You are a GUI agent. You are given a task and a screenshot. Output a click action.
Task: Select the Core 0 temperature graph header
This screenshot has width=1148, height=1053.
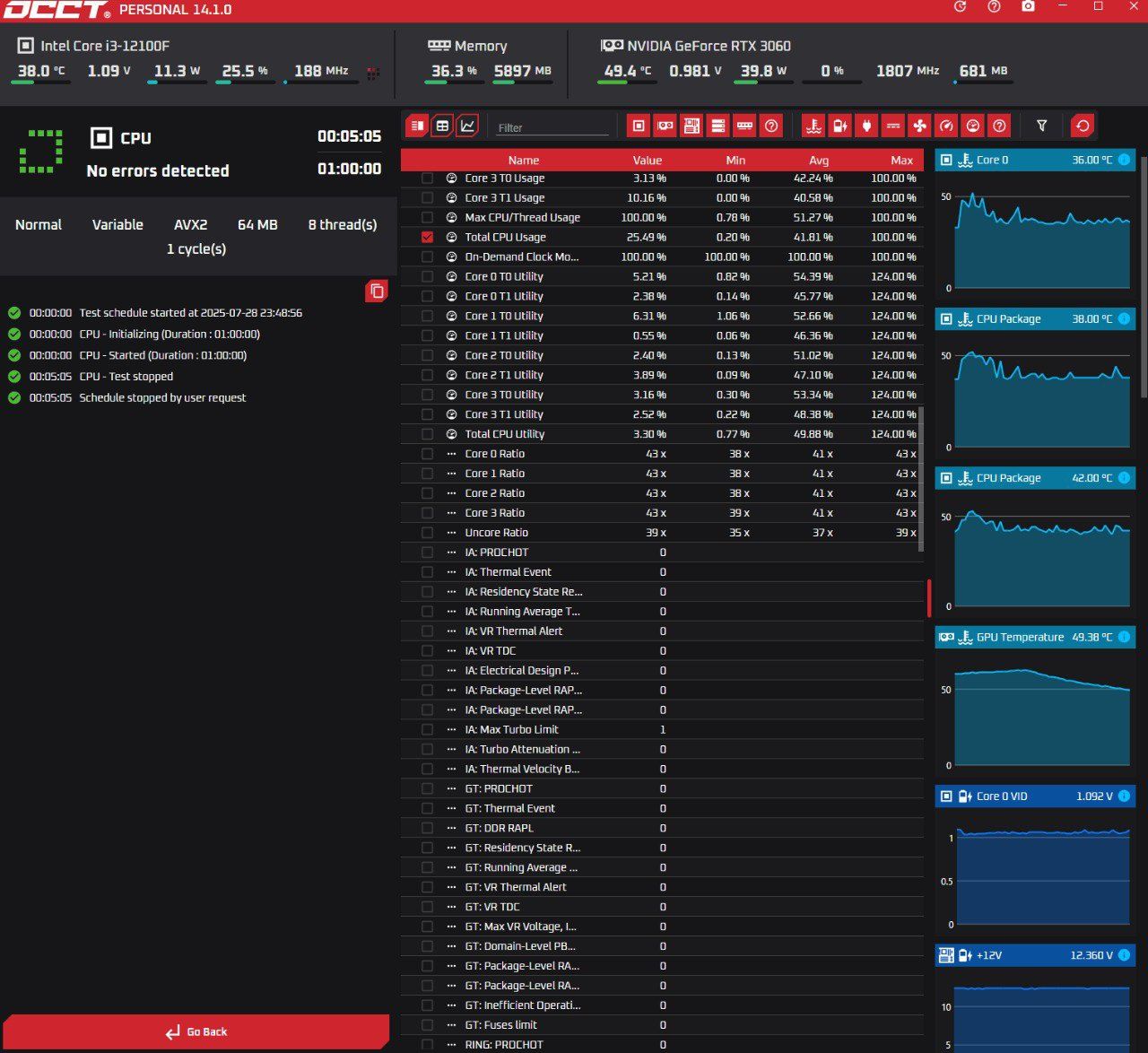tap(1035, 160)
